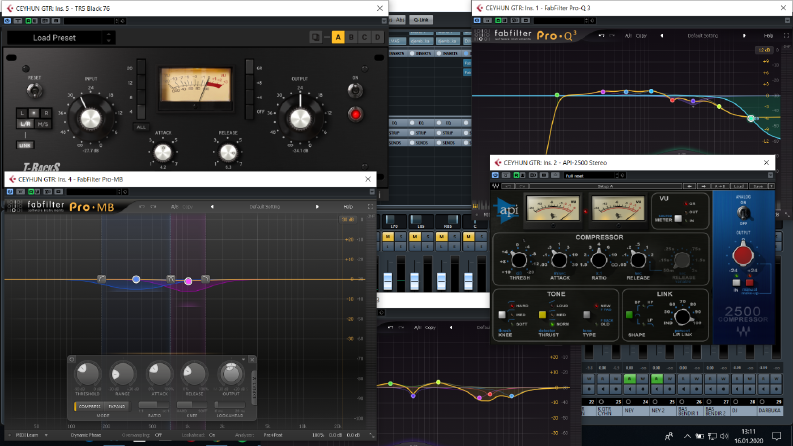Click the LINK button on Black 76
Screen dimensions: 793x446
coord(25,145)
